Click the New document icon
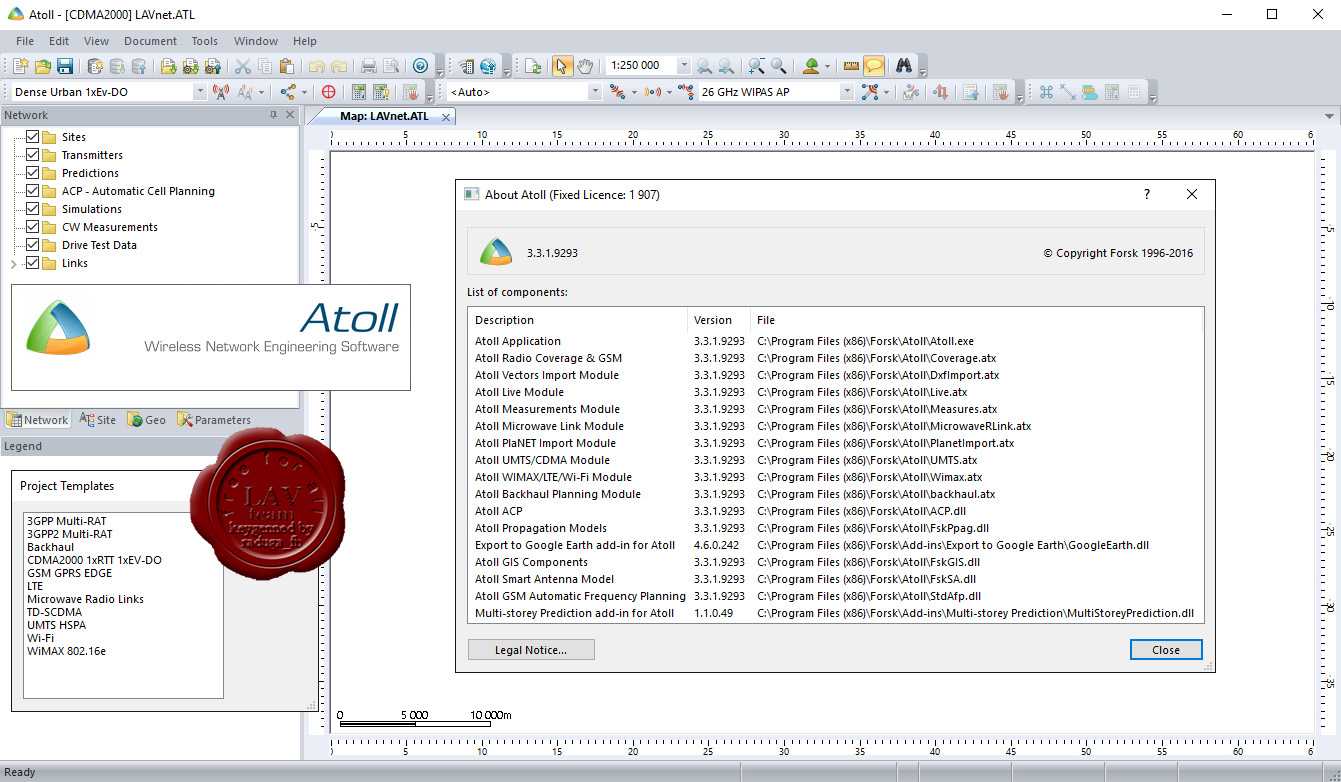The height and width of the screenshot is (782, 1341). (20, 66)
